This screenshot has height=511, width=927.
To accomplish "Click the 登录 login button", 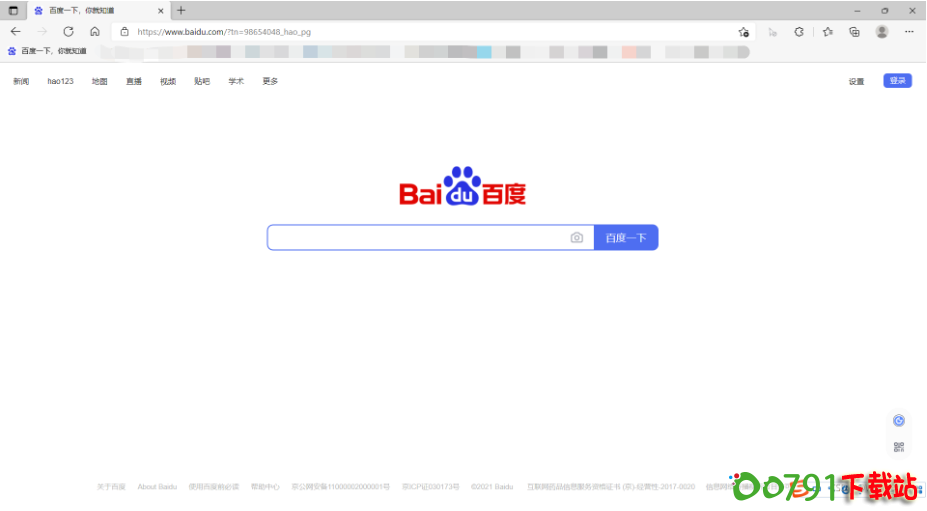I will click(897, 81).
